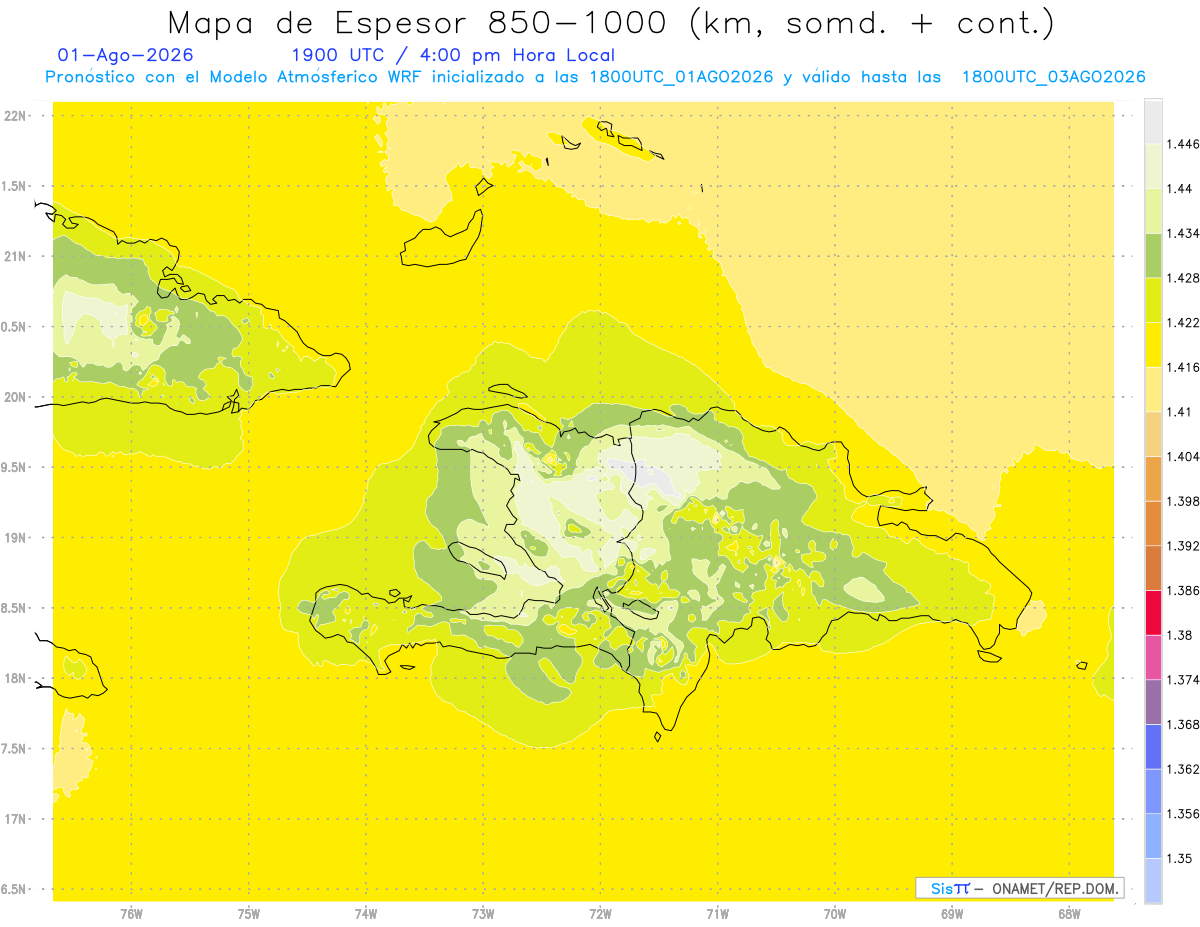This screenshot has width=1200, height=927.
Task: Click the 72W longitude label
Action: tap(600, 914)
